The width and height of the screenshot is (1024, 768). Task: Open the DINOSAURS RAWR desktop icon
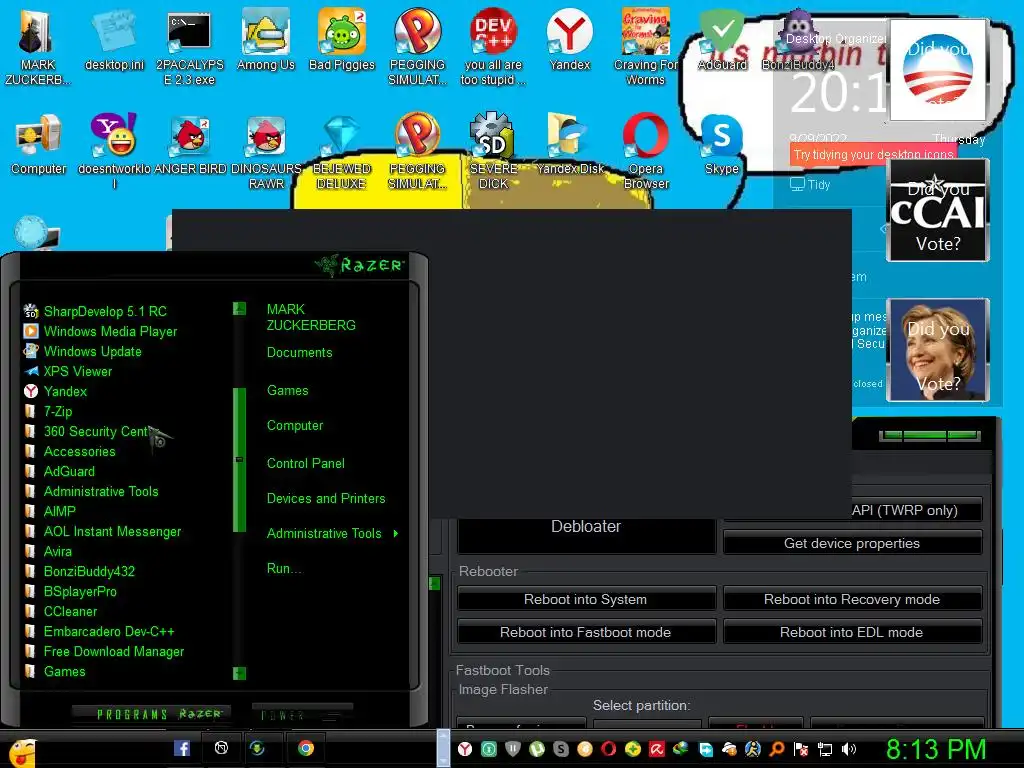click(x=266, y=152)
